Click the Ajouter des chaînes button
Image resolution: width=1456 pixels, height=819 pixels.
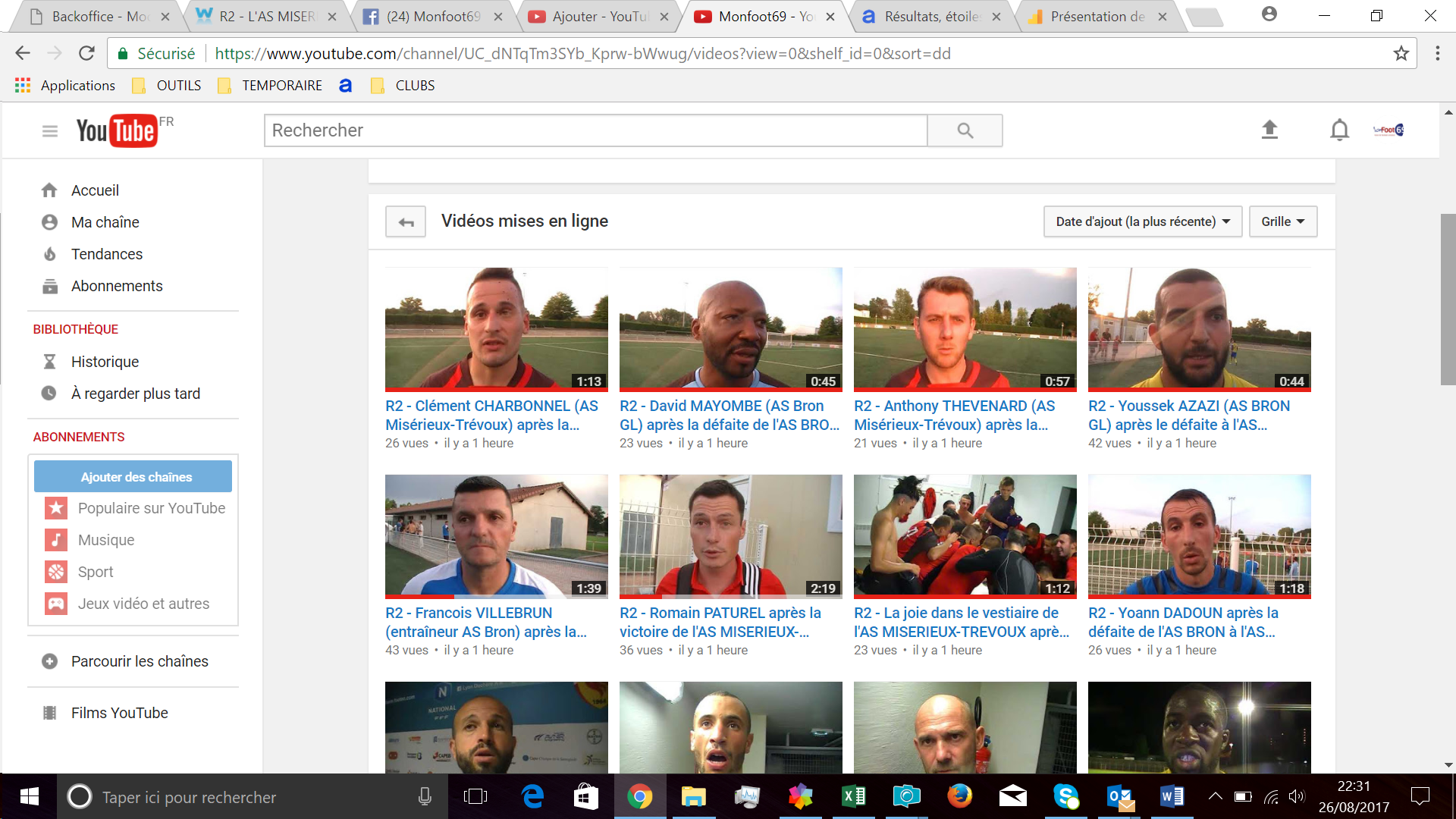click(133, 477)
